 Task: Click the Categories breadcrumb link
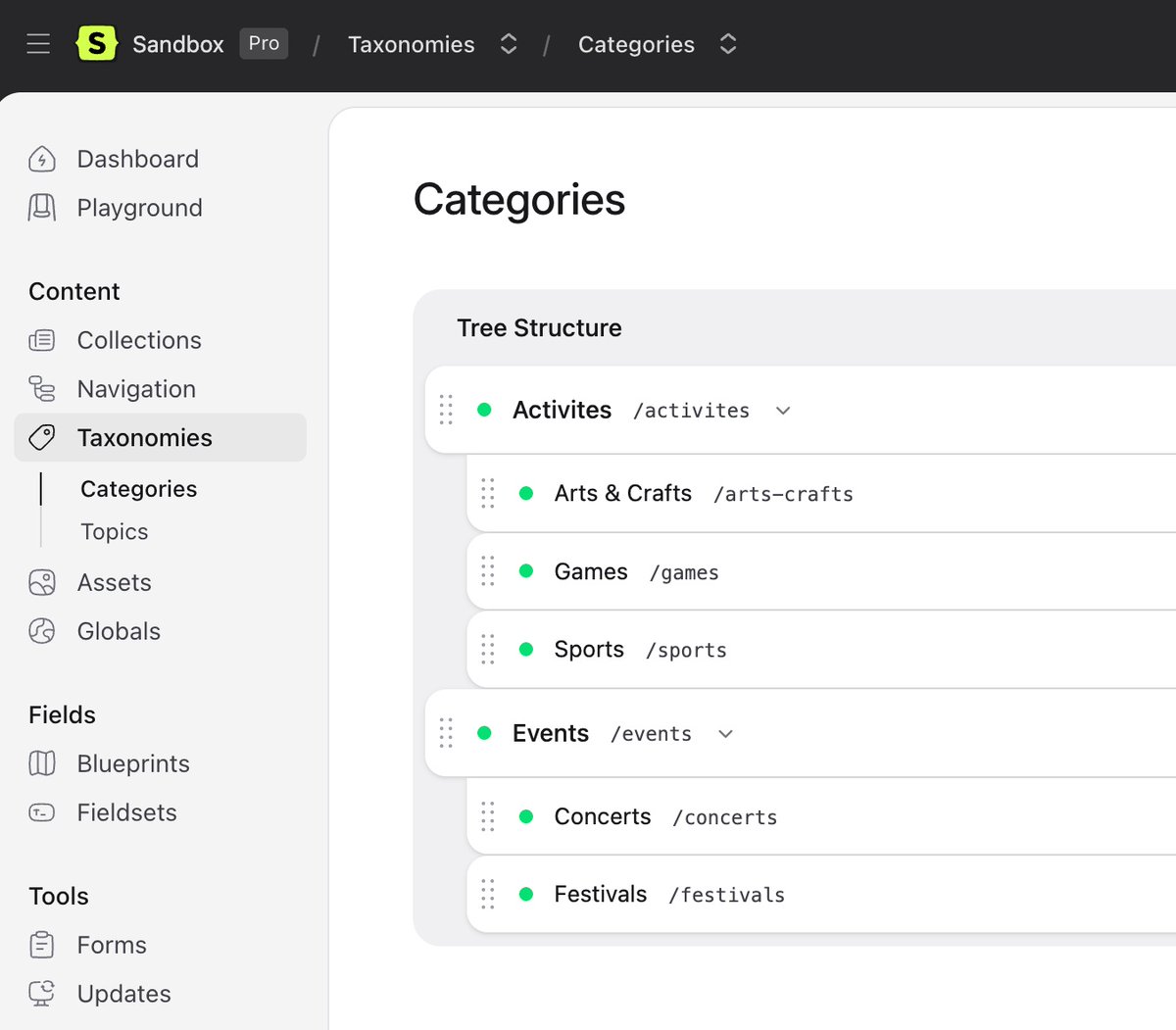[636, 44]
